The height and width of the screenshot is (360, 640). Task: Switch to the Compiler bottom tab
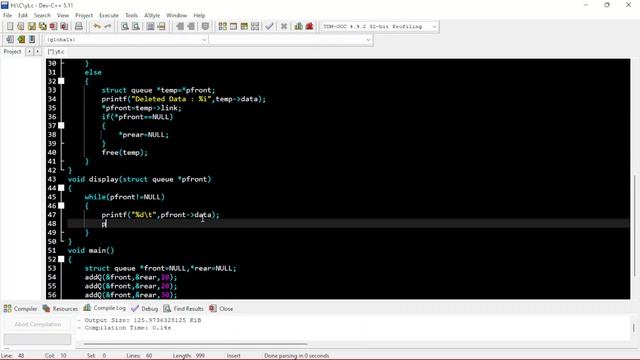tap(20, 309)
